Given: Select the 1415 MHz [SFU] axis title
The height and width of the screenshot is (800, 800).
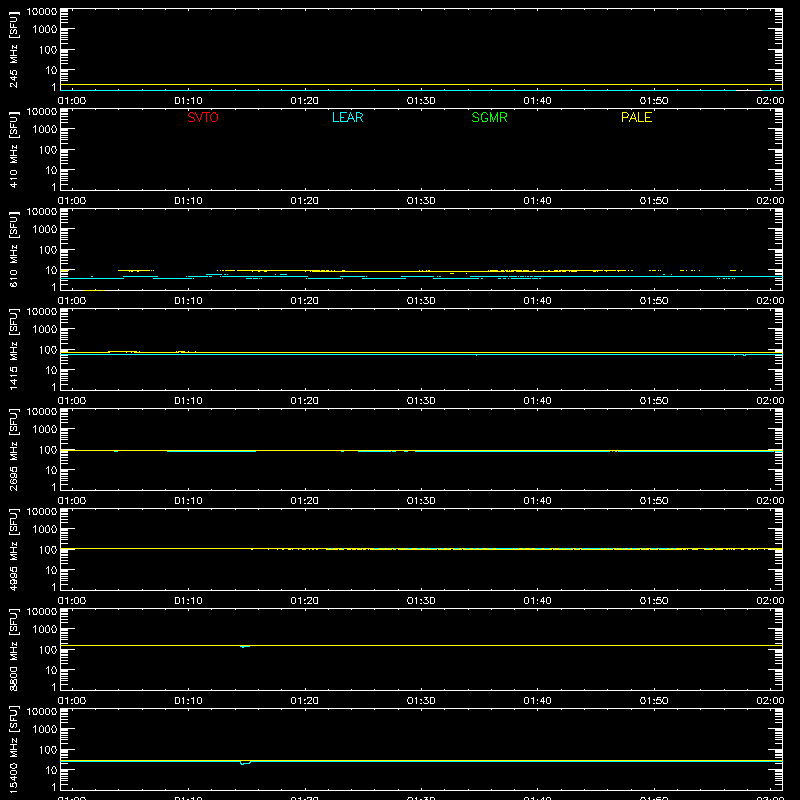Looking at the screenshot, I should pos(13,349).
